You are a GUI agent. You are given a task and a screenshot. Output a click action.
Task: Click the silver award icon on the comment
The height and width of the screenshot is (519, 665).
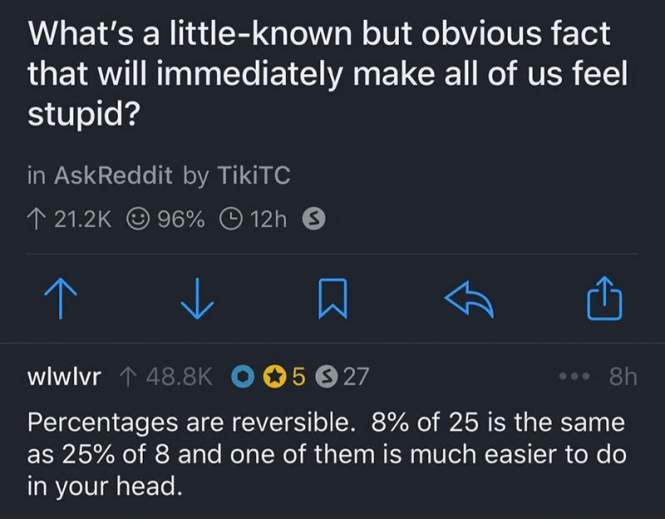(325, 376)
